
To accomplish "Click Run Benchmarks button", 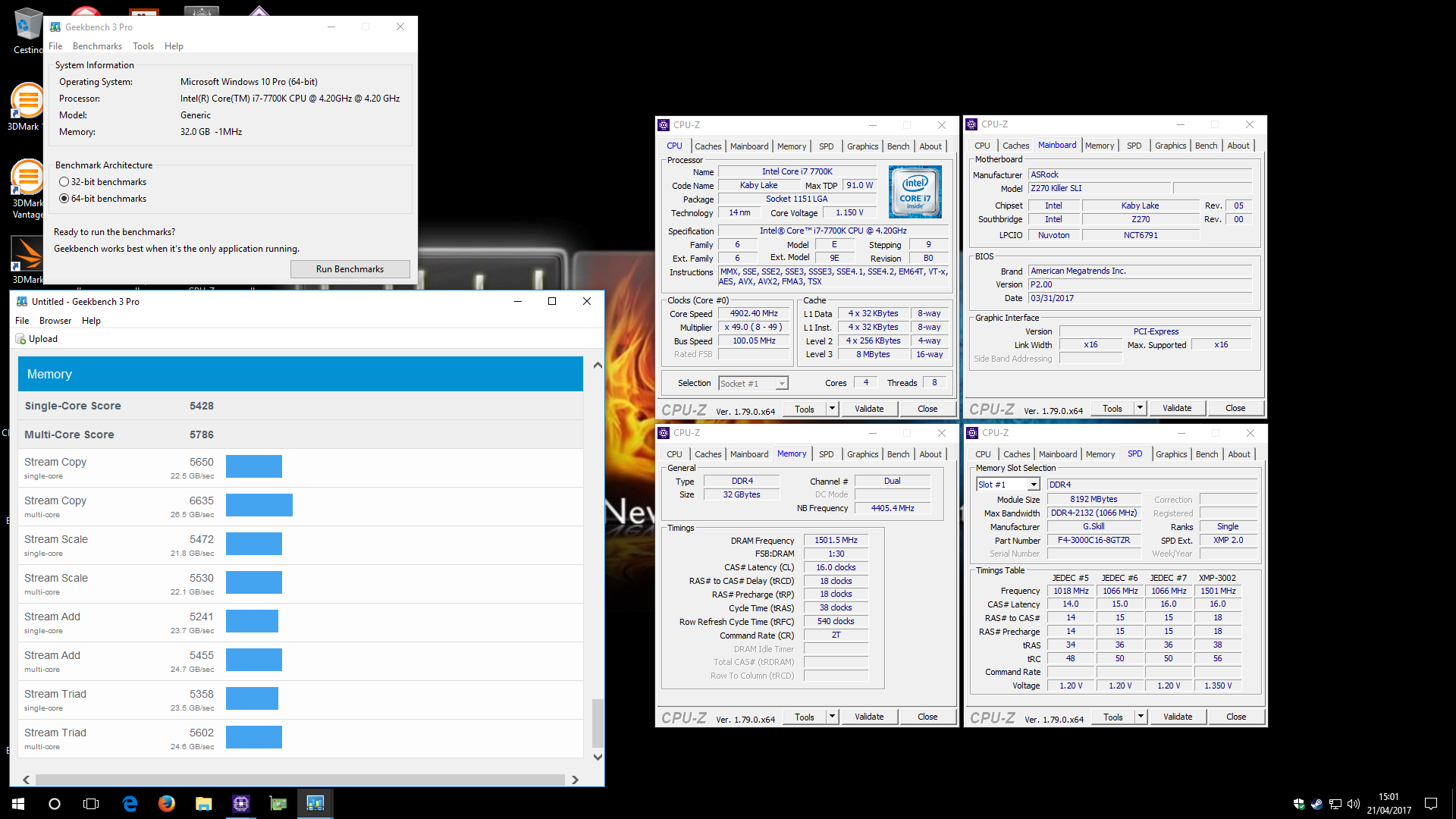I will tap(350, 269).
